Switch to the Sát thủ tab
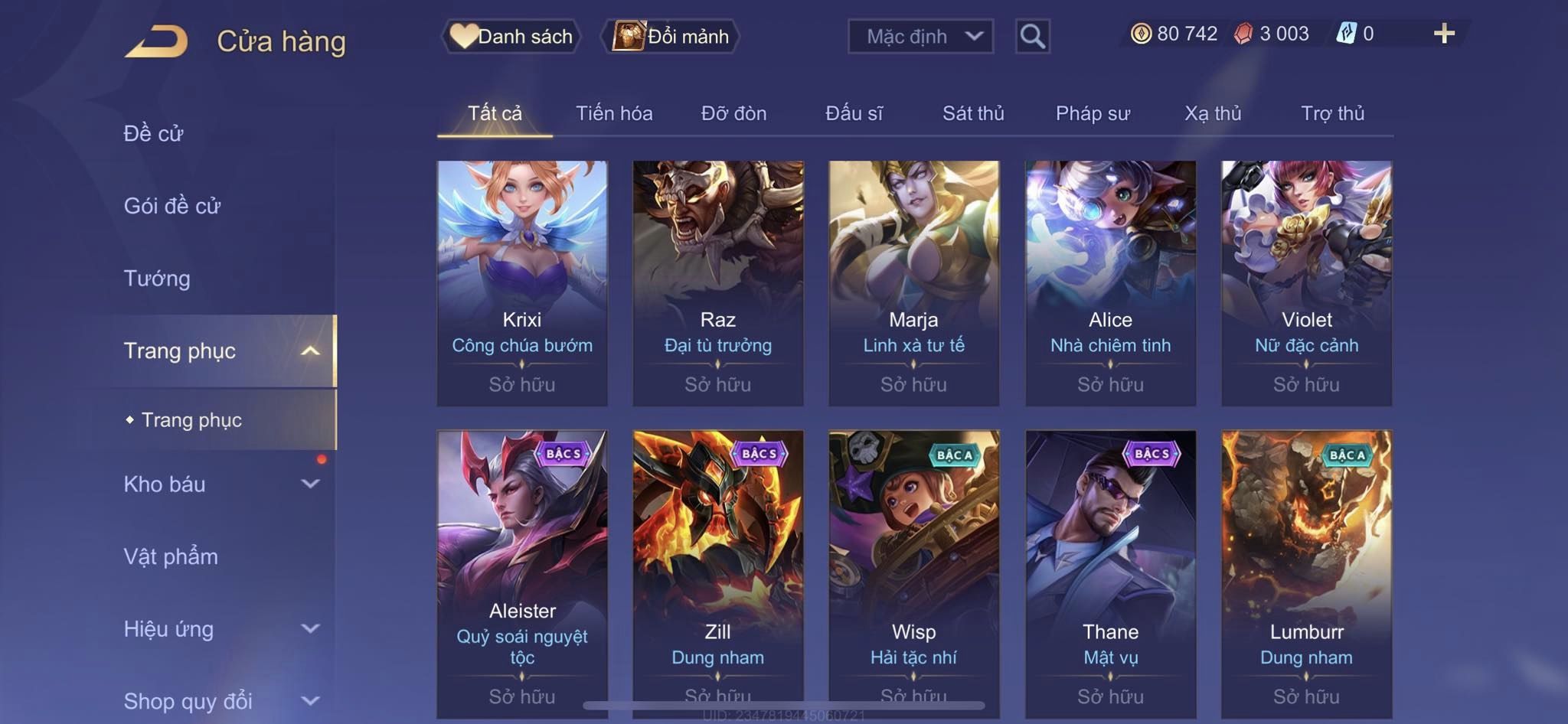This screenshot has height=724, width=1568. 973,113
